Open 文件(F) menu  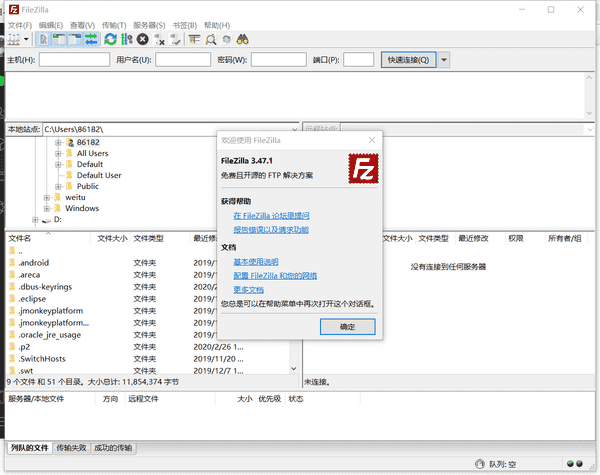pos(20,25)
